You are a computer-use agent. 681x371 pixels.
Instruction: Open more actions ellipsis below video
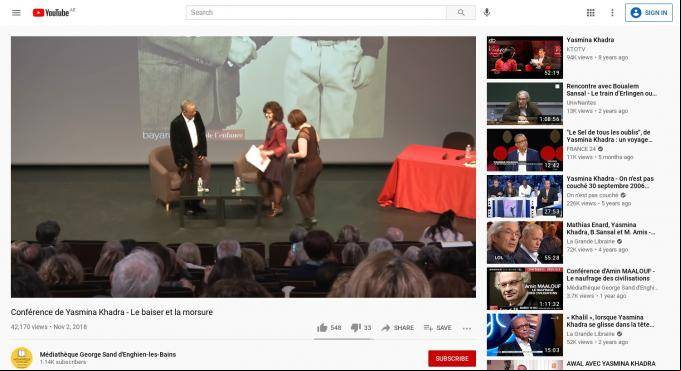click(467, 328)
